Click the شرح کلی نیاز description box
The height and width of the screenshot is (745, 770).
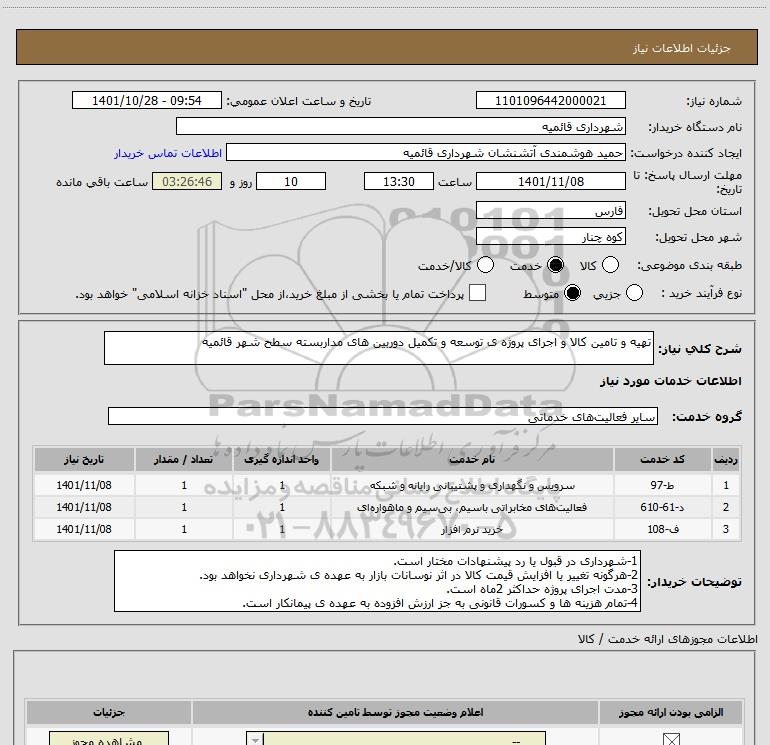point(379,348)
